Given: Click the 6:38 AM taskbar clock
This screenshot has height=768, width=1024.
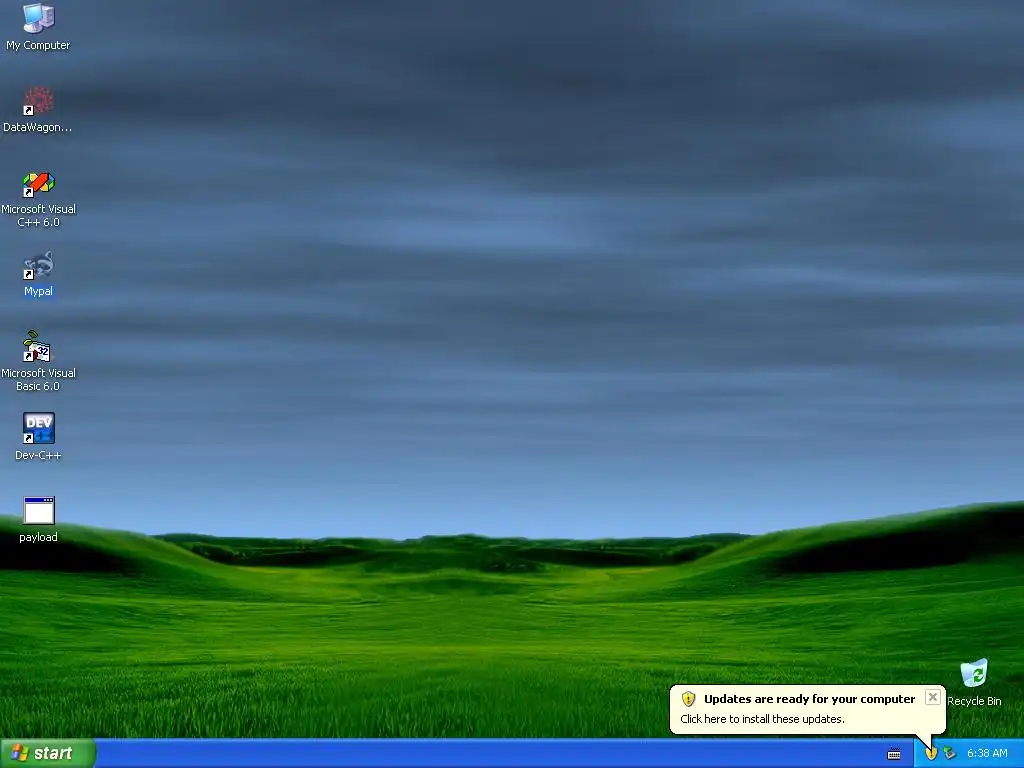Looking at the screenshot, I should tap(987, 754).
